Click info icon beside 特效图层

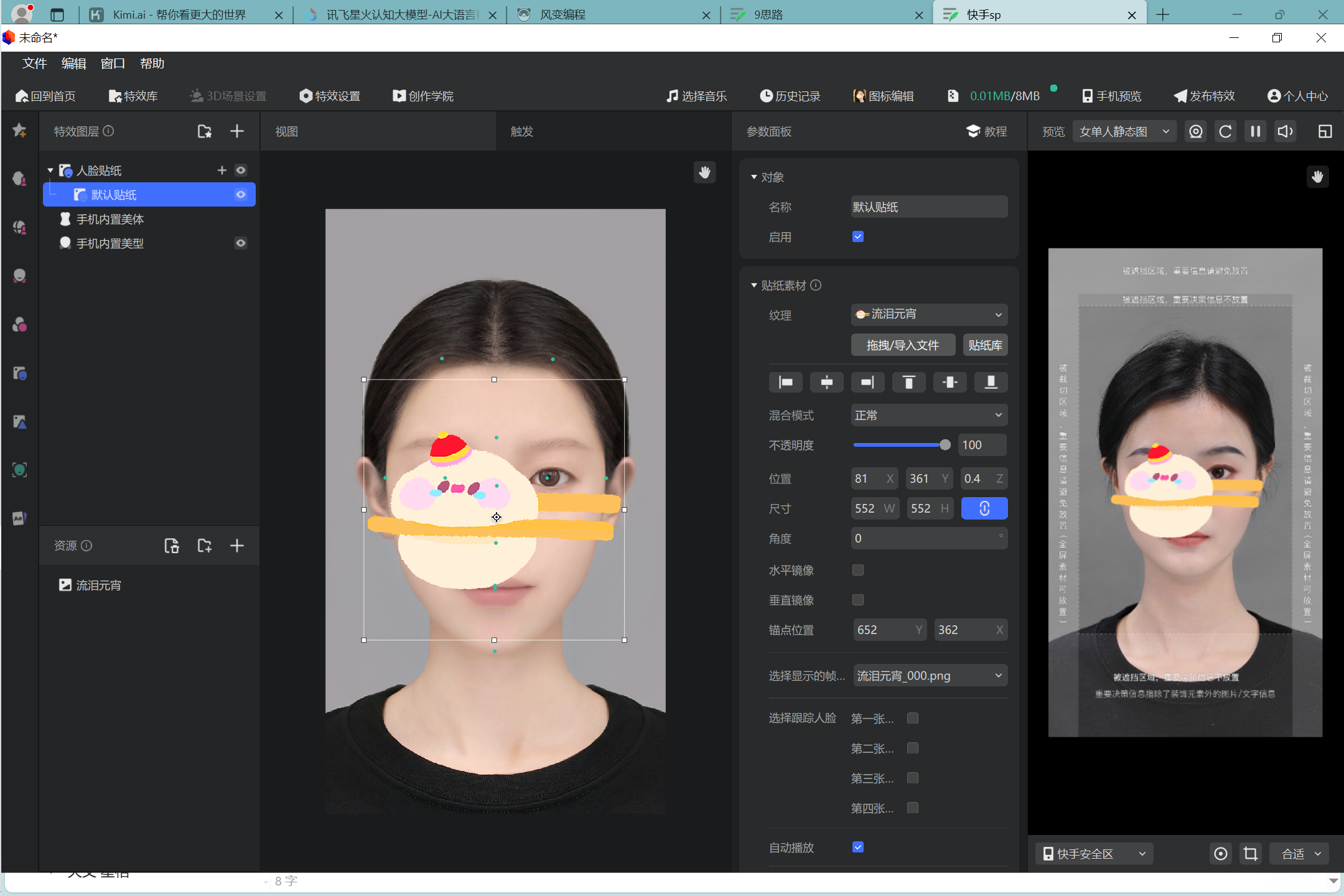[108, 131]
